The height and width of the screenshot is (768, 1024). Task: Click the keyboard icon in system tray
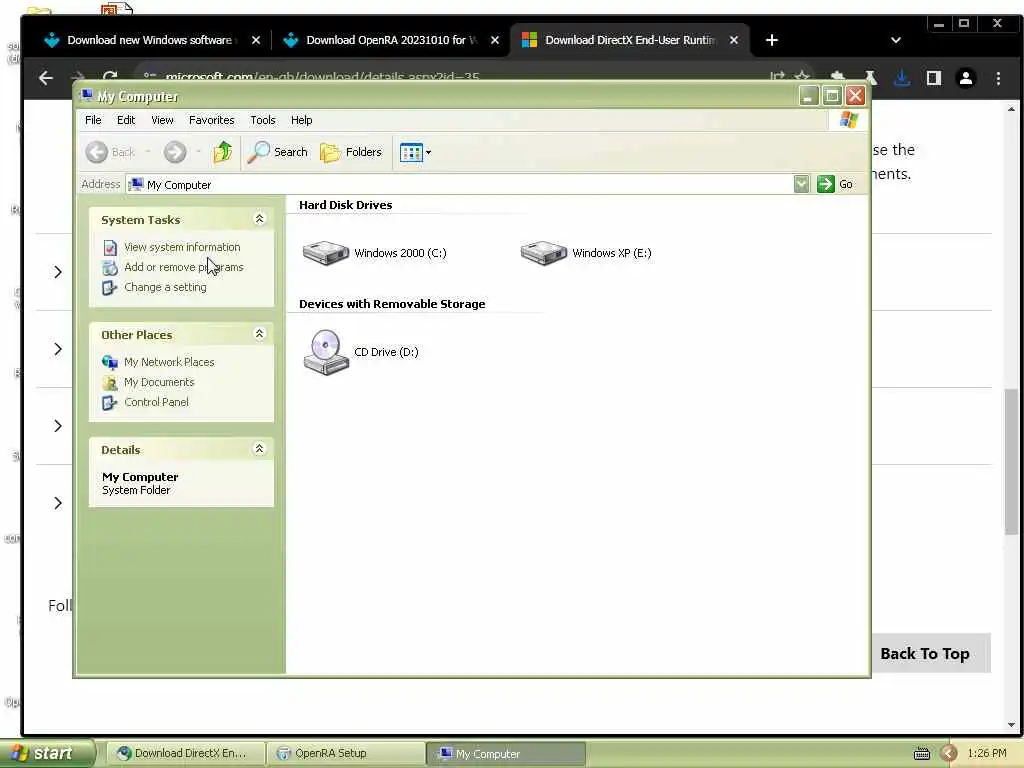(x=921, y=754)
